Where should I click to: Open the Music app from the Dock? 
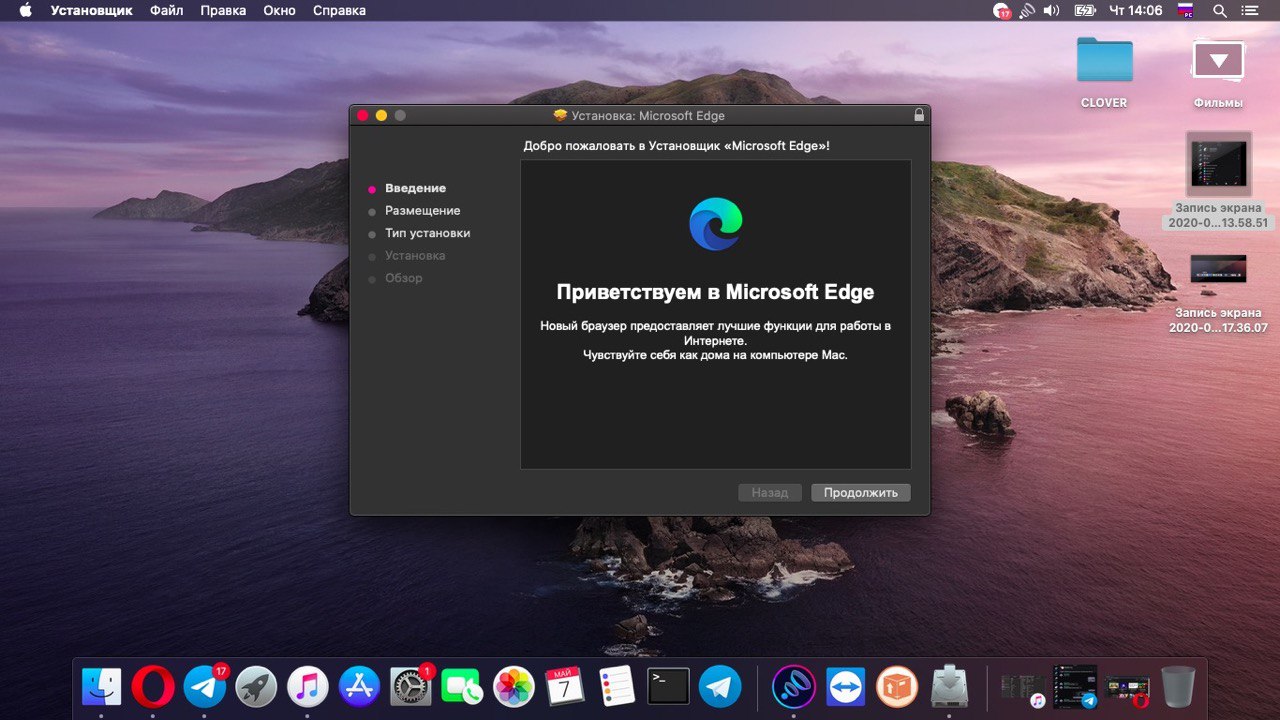pos(308,687)
